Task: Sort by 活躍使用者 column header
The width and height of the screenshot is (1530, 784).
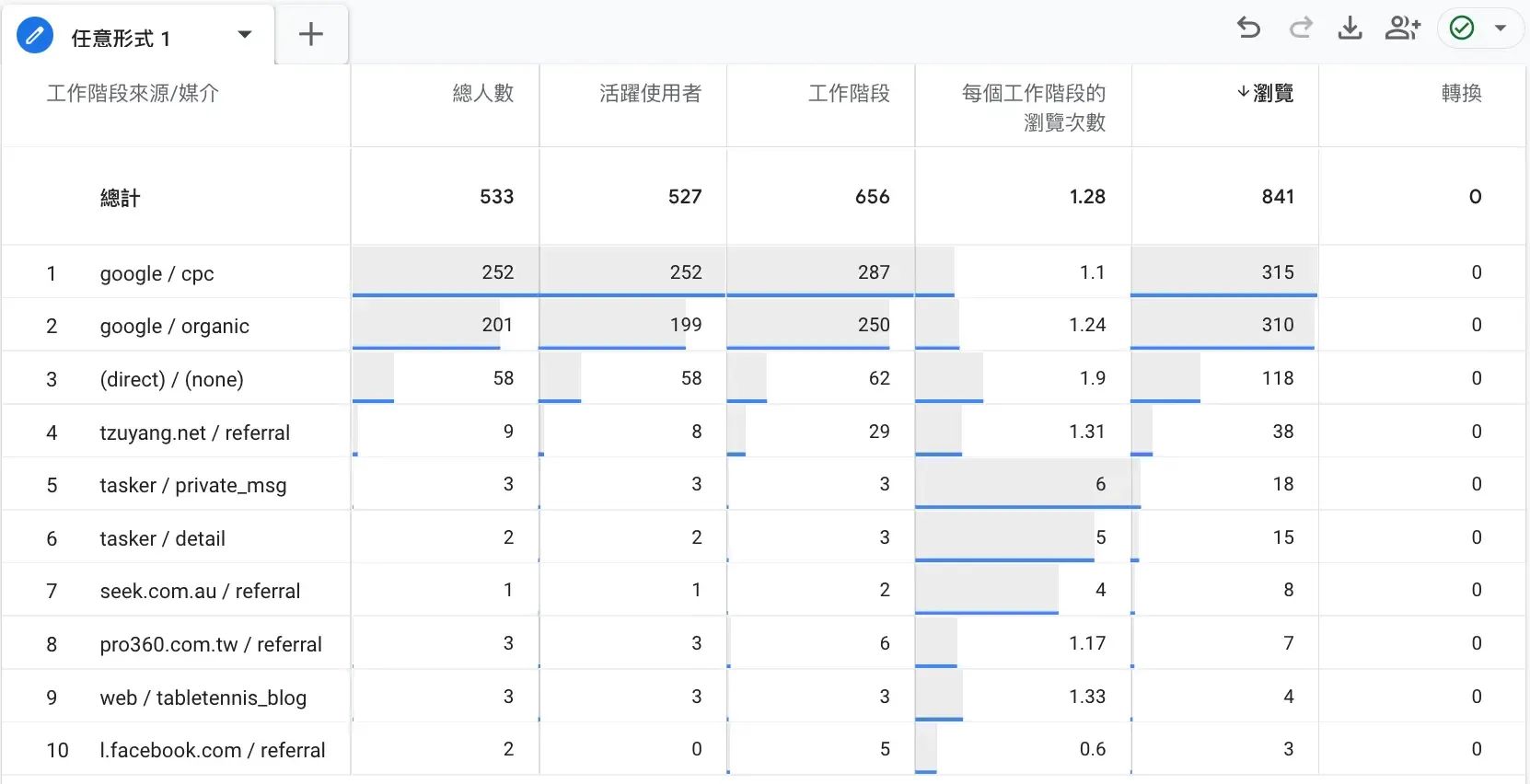Action: point(650,93)
